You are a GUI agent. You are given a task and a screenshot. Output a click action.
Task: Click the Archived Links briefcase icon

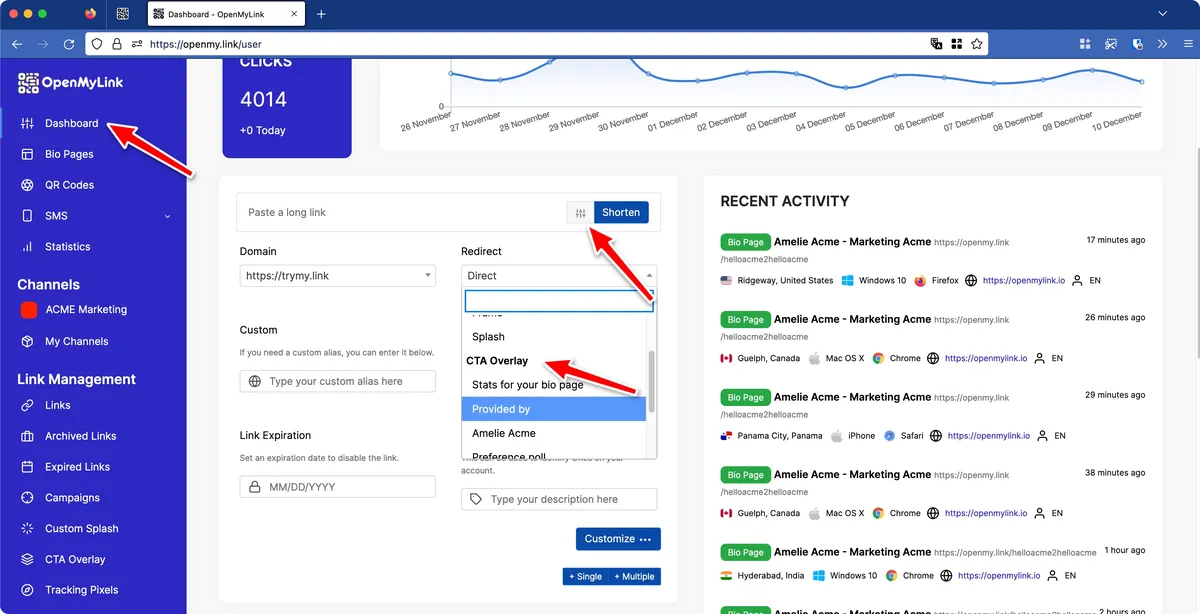27,436
